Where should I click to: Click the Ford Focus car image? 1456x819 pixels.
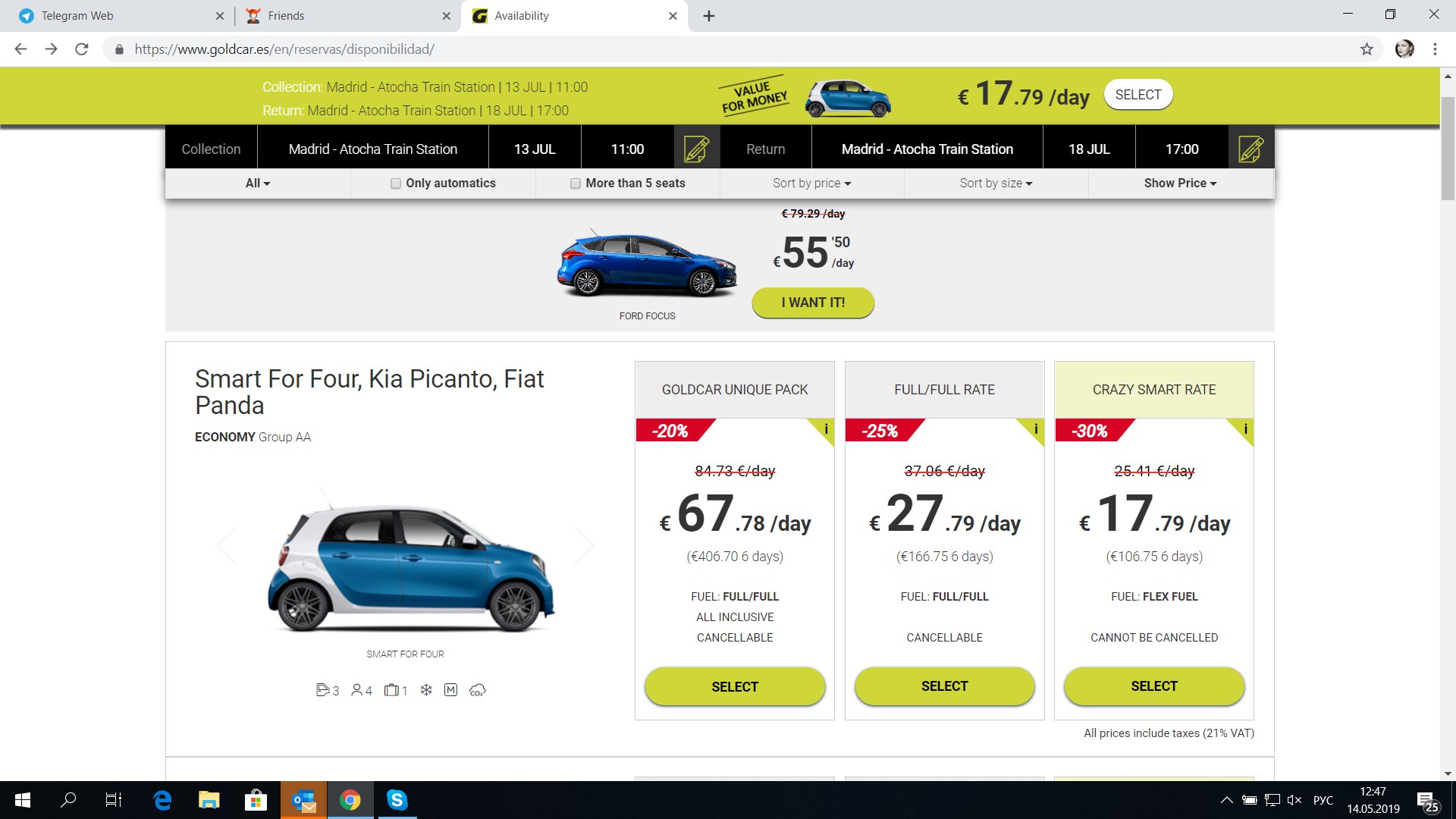pyautogui.click(x=647, y=263)
